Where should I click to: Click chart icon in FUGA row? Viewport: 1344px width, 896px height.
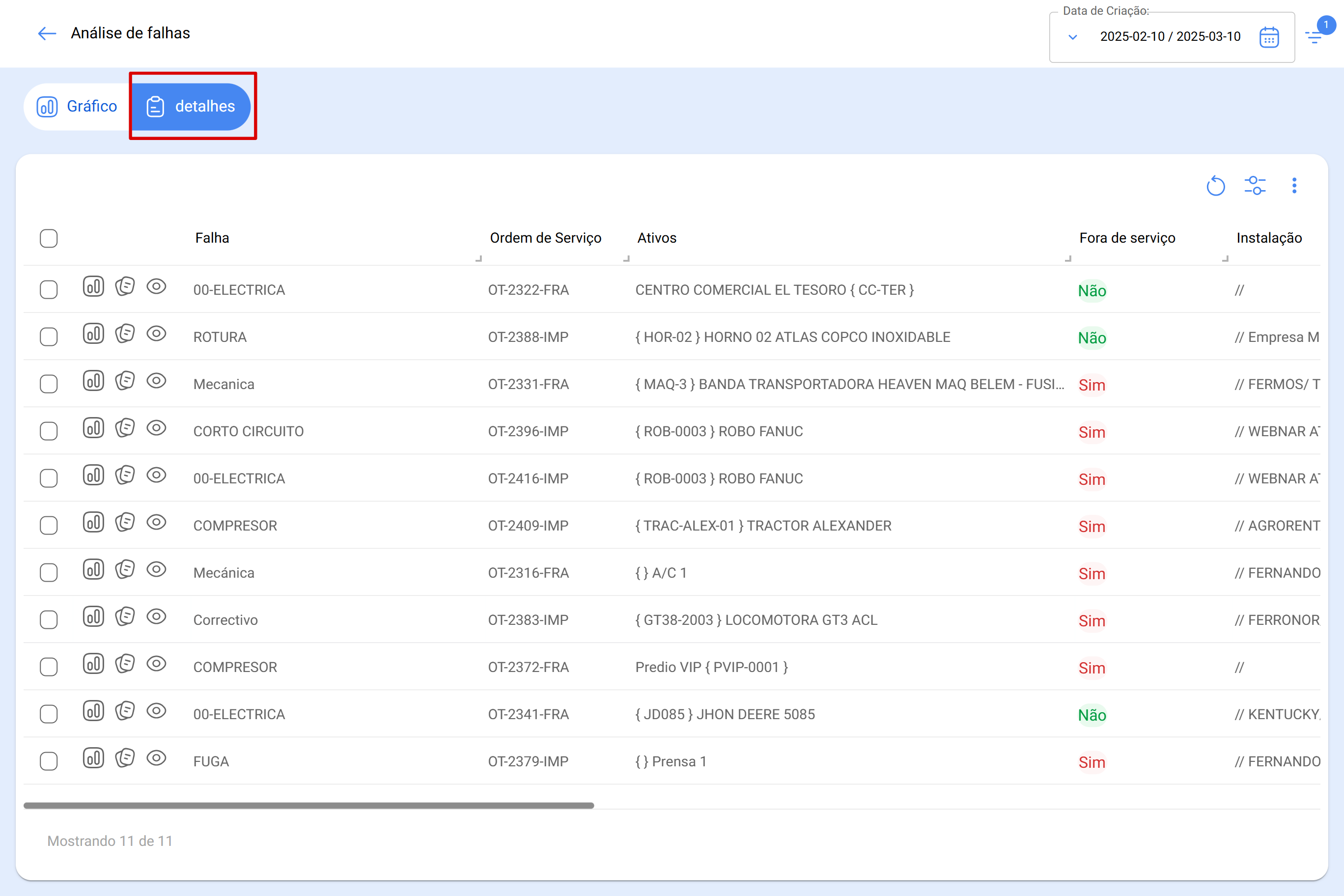point(93,757)
